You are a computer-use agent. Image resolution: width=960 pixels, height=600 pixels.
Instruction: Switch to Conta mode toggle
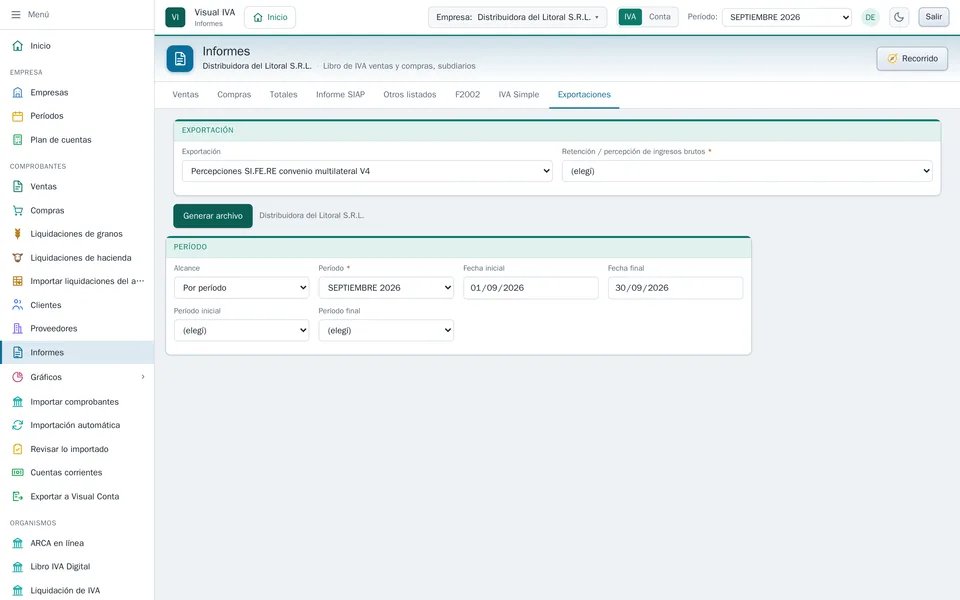[659, 17]
